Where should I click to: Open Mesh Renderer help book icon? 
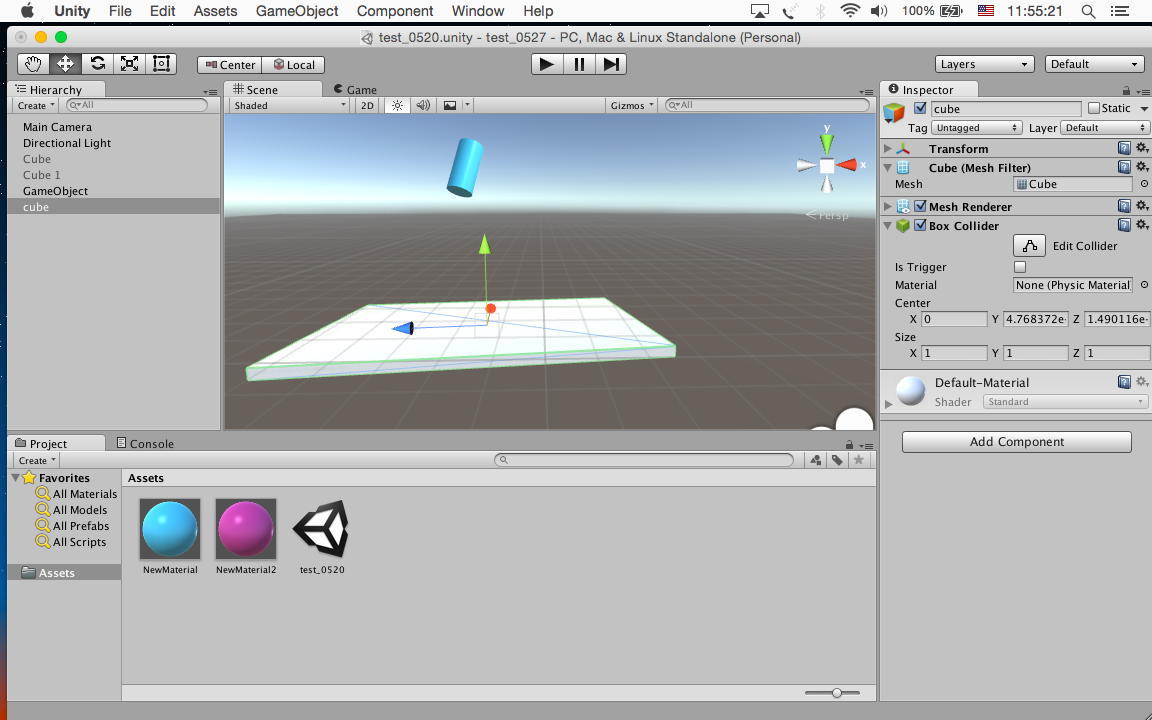point(1124,206)
